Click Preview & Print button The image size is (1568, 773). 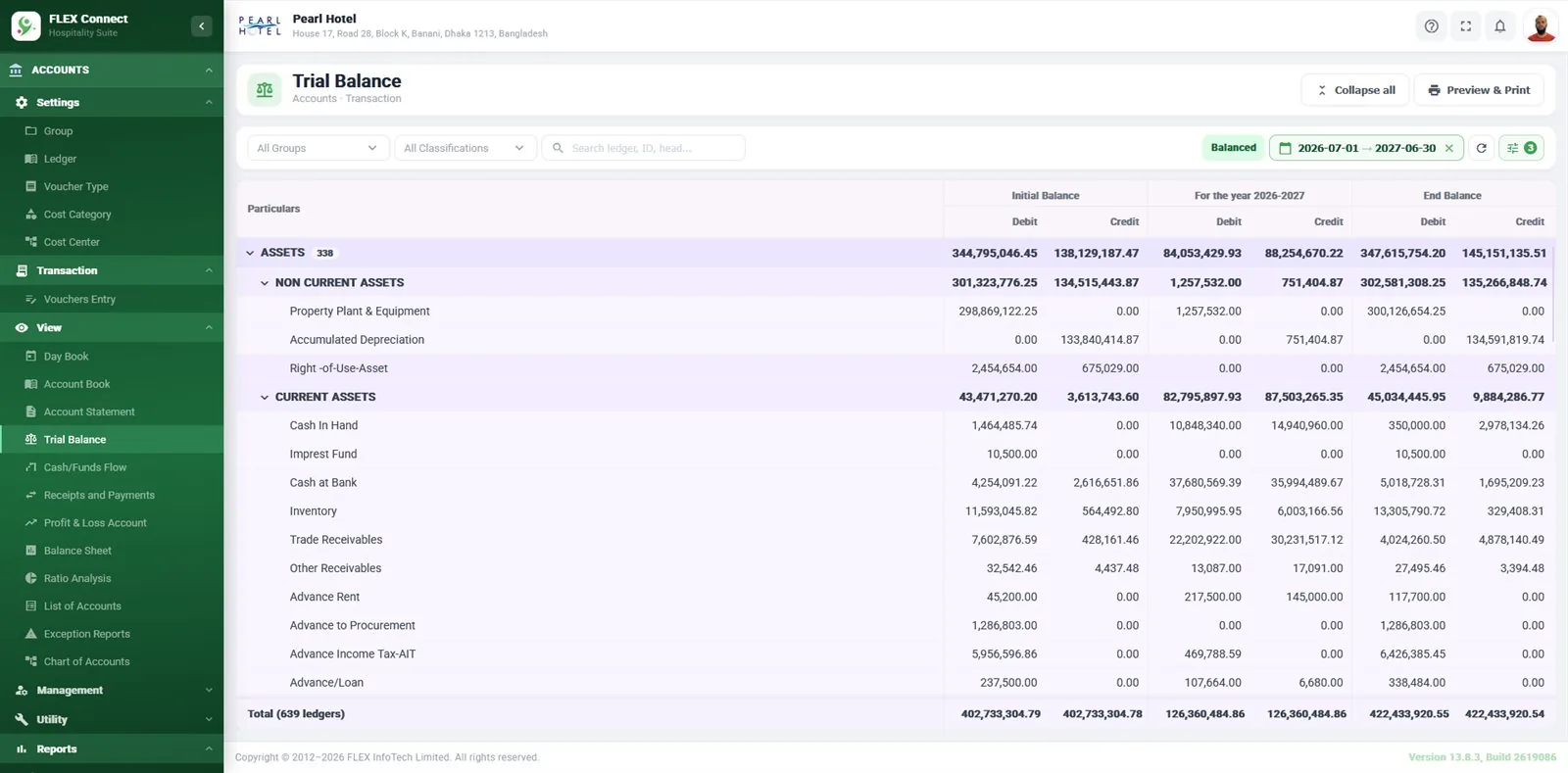(x=1479, y=90)
